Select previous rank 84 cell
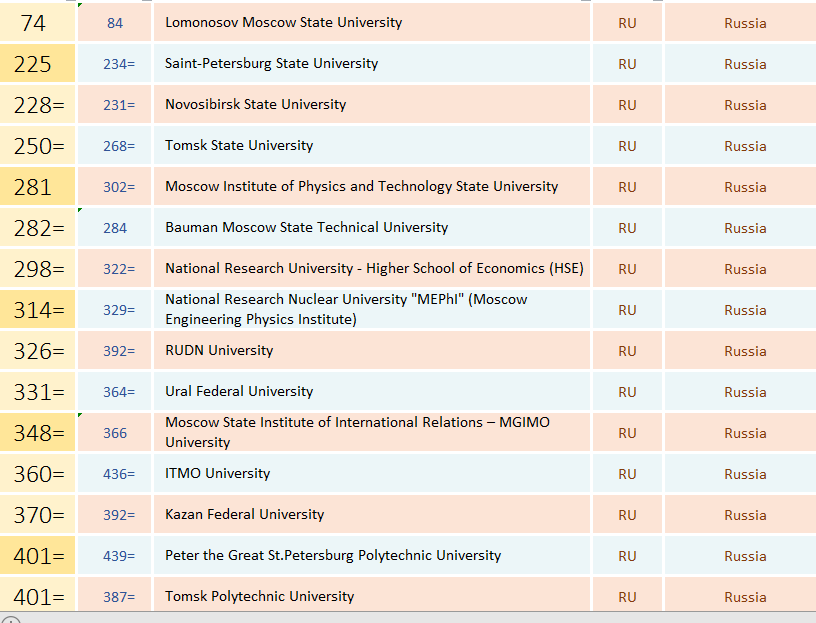 click(114, 22)
